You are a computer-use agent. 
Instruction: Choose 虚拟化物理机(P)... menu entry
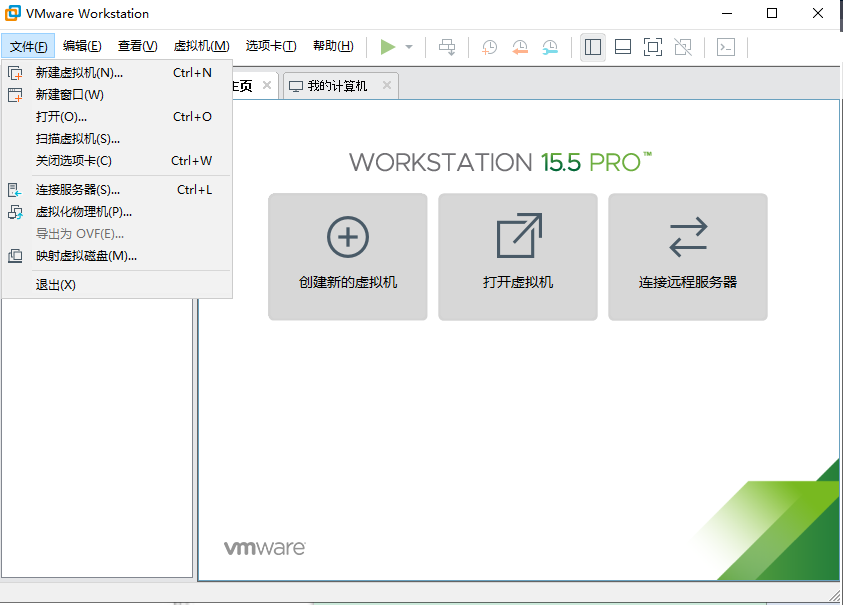pyautogui.click(x=117, y=212)
